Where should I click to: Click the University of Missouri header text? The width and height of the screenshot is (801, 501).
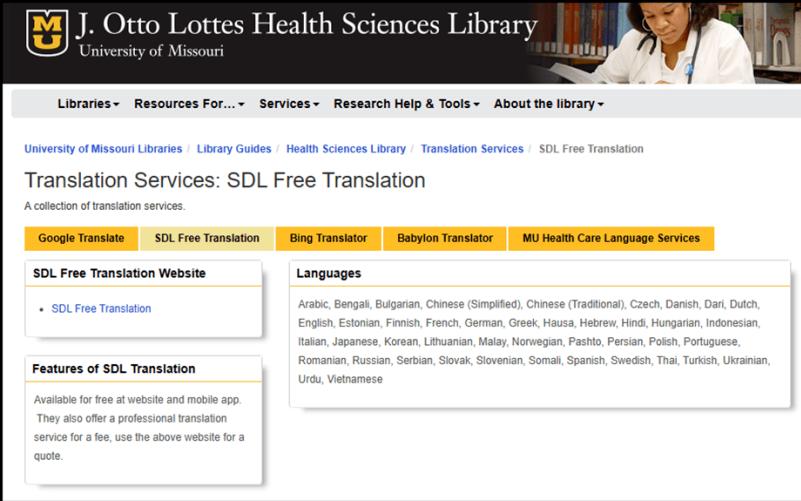point(150,51)
